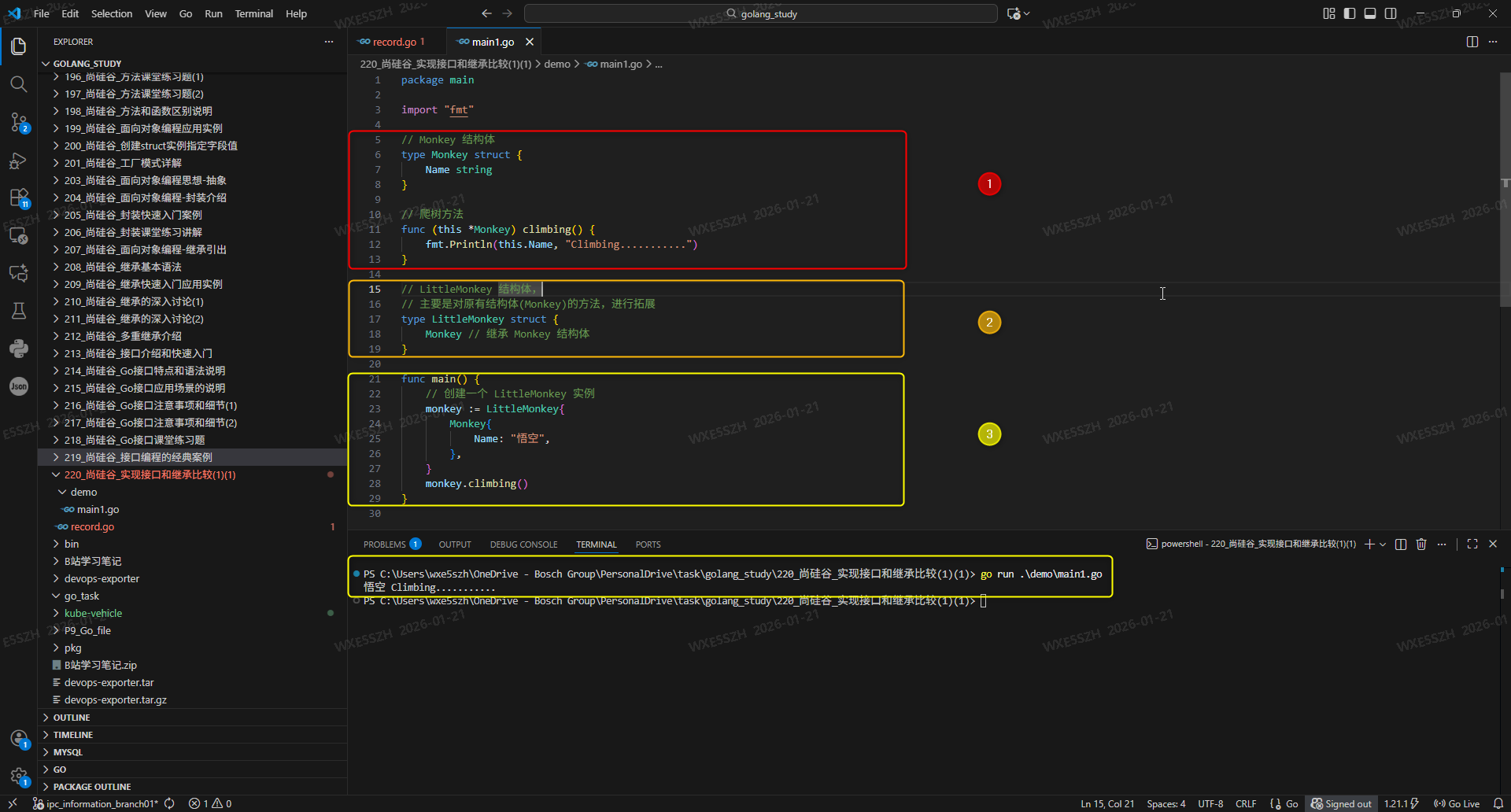The image size is (1511, 812).
Task: Open the Terminal menu
Action: [253, 13]
